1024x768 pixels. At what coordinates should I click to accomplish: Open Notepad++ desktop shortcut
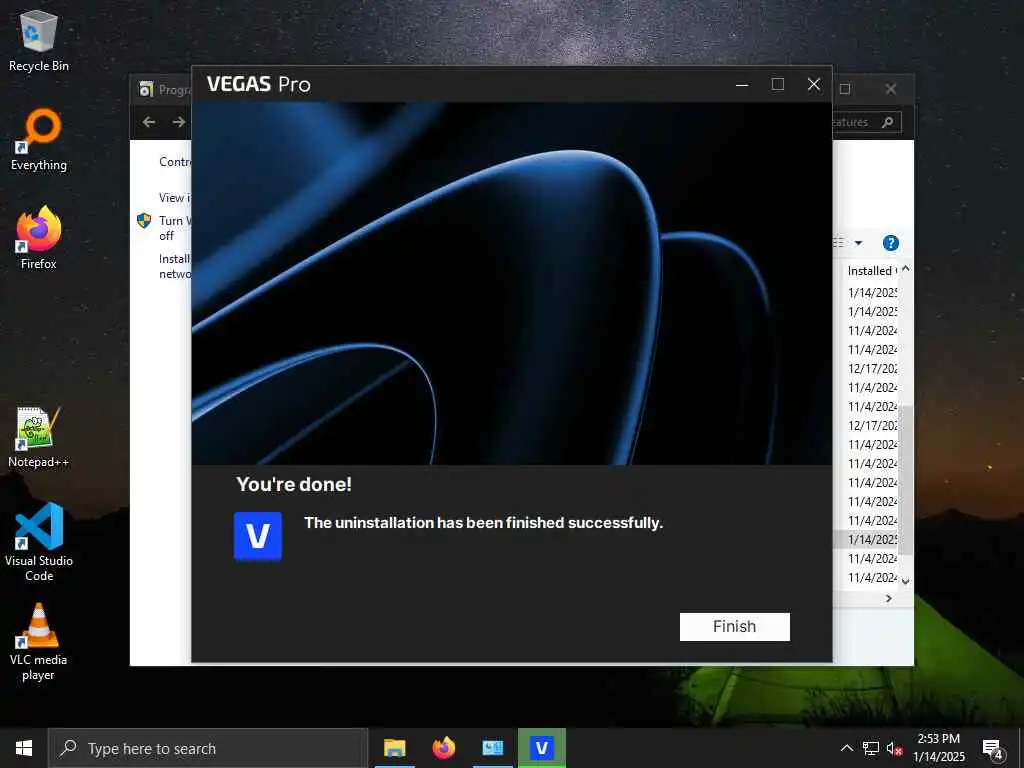tap(39, 437)
